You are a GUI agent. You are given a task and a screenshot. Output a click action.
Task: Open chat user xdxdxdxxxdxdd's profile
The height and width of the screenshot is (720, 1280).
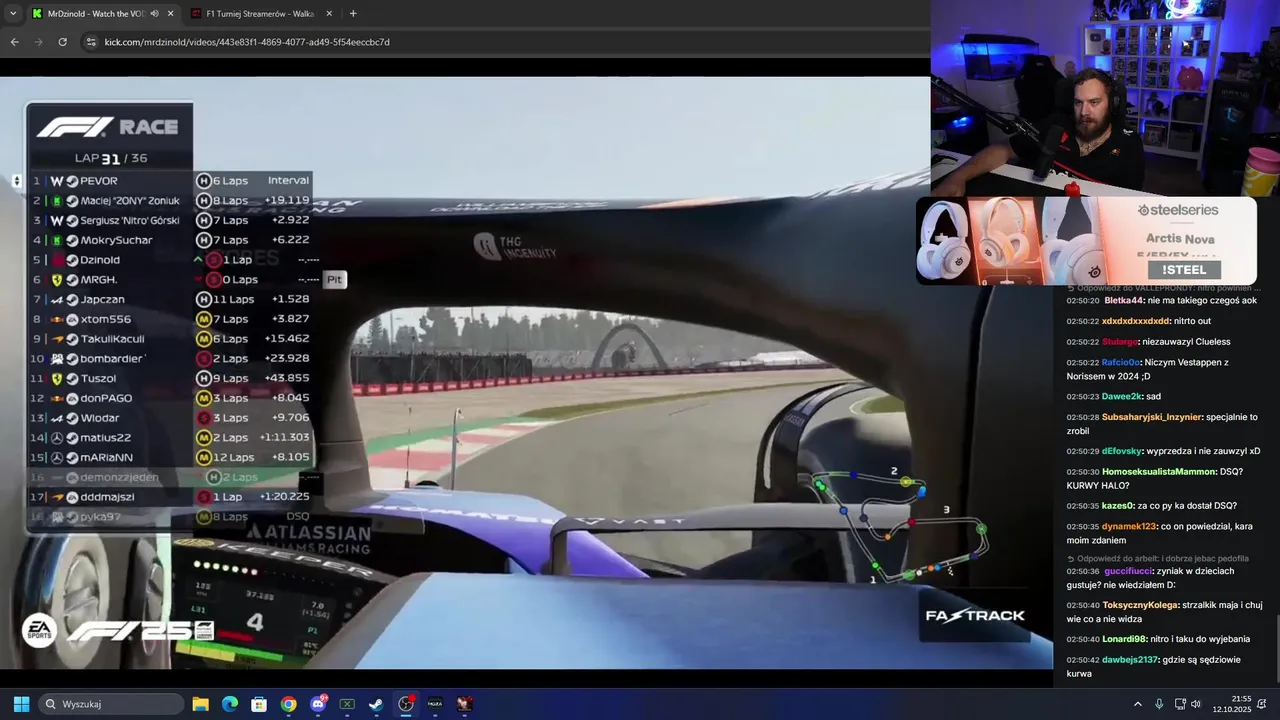coord(1135,321)
